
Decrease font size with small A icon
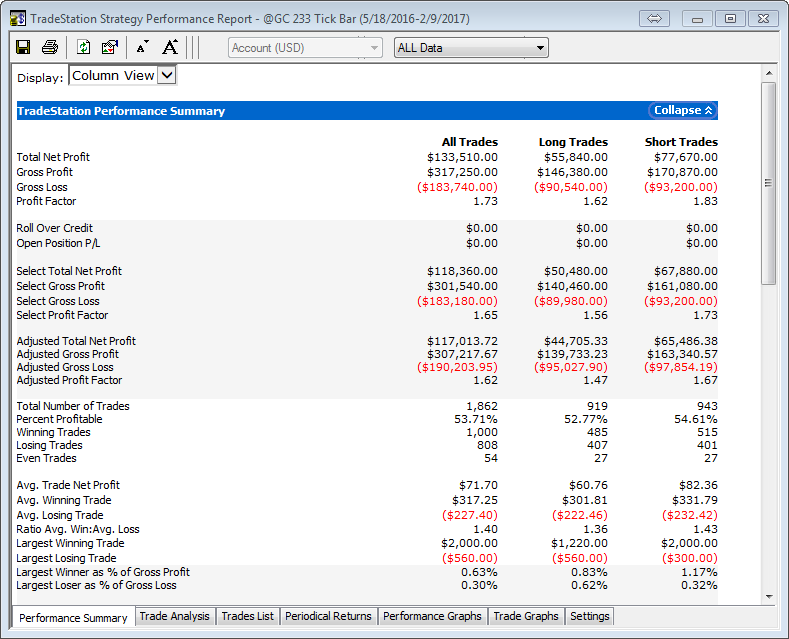pyautogui.click(x=142, y=47)
